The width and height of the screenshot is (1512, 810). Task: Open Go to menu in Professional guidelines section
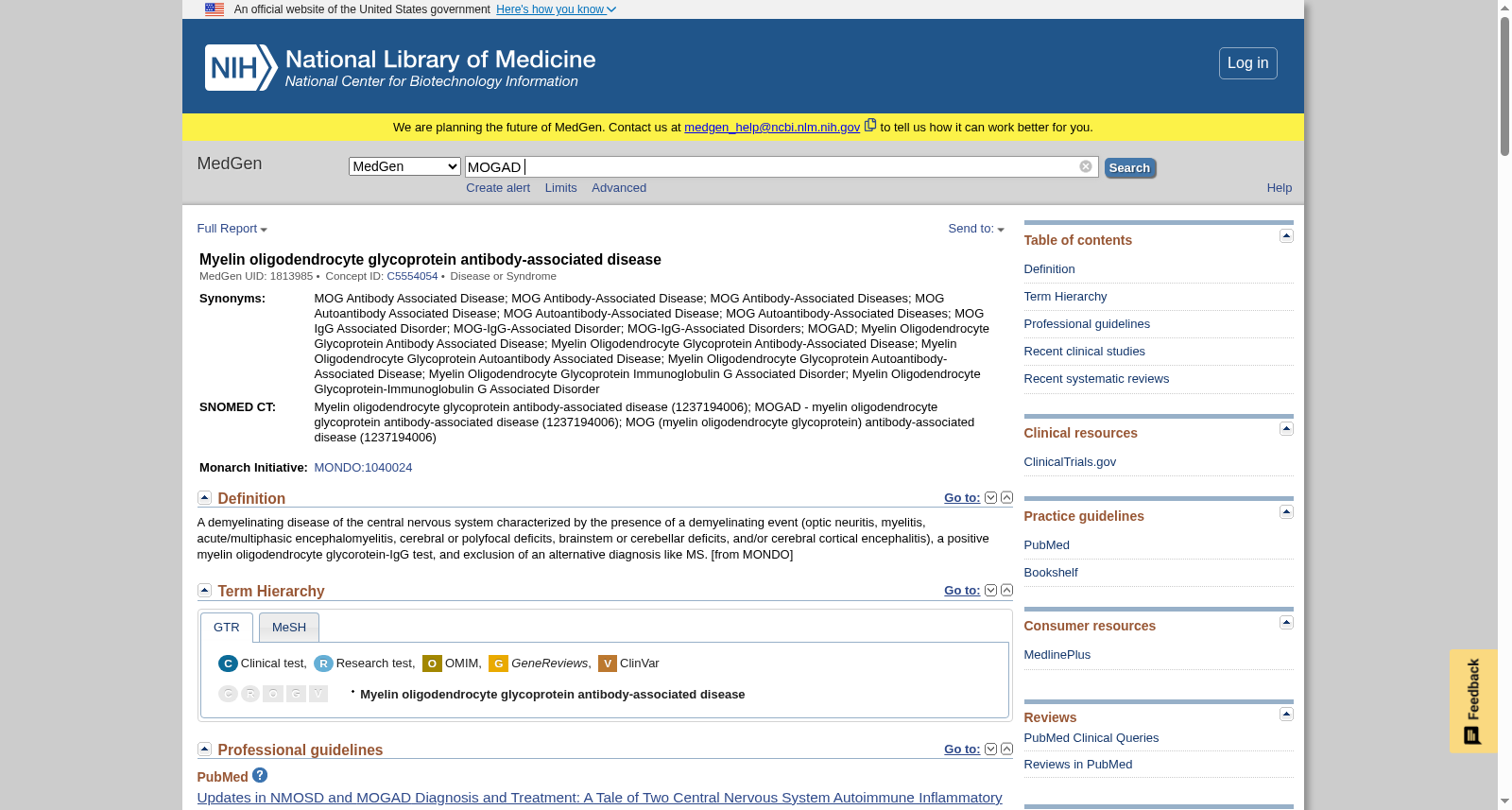pyautogui.click(x=962, y=750)
